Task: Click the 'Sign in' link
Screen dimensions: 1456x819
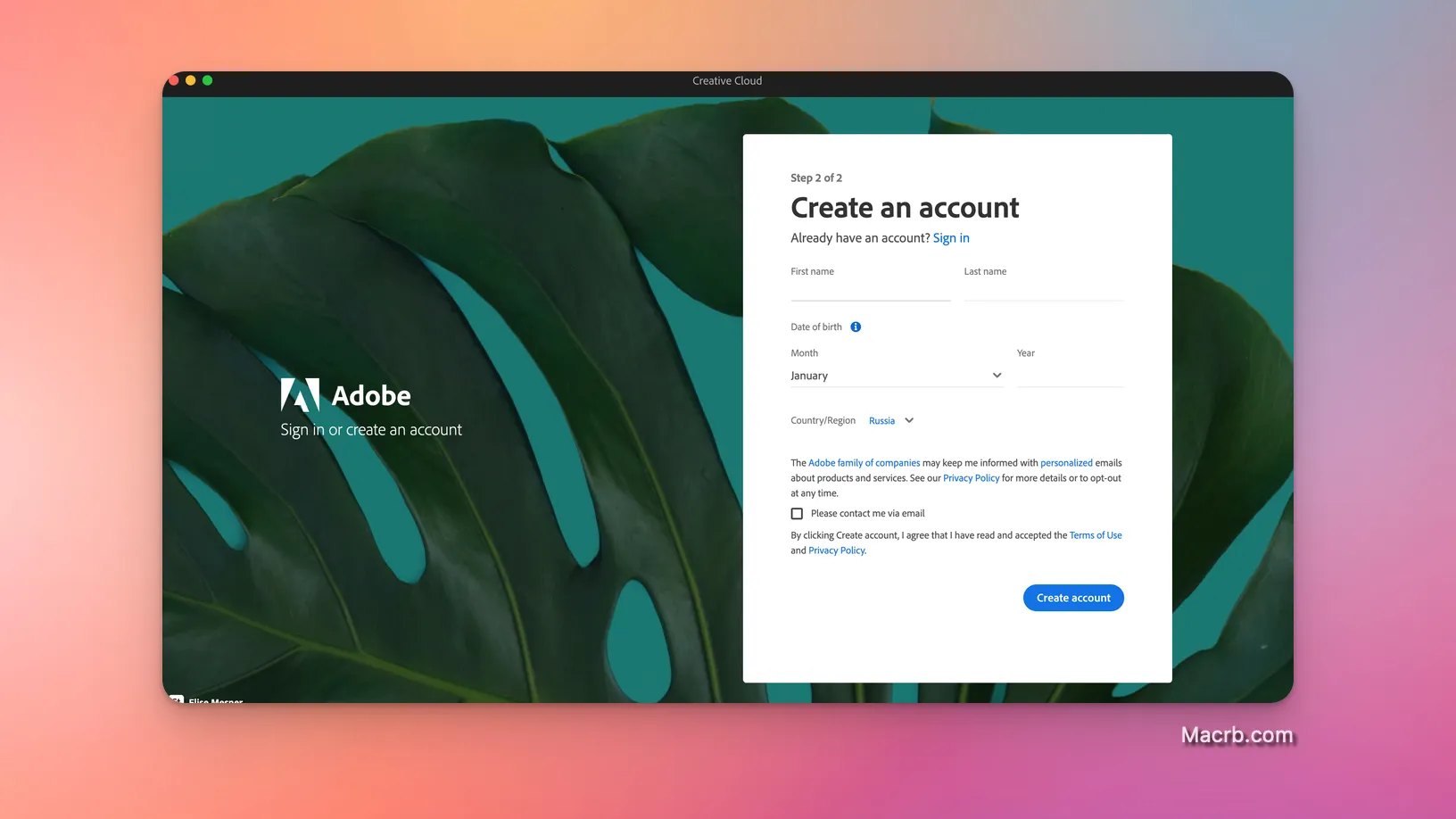Action: click(951, 238)
